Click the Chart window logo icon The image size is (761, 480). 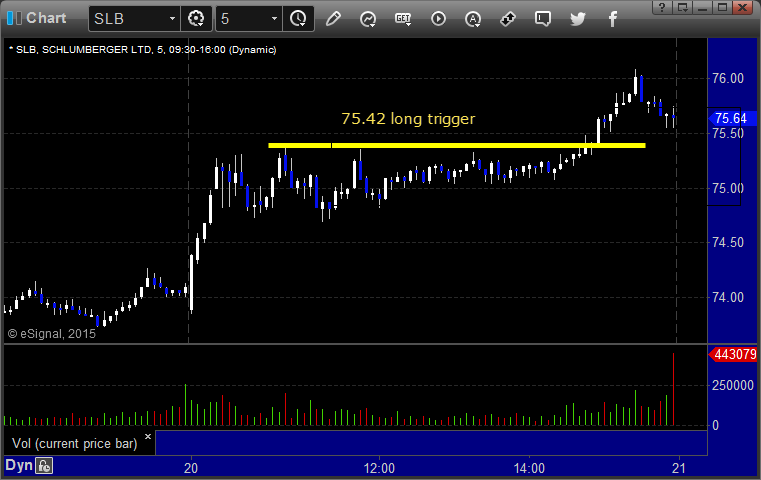click(x=15, y=18)
